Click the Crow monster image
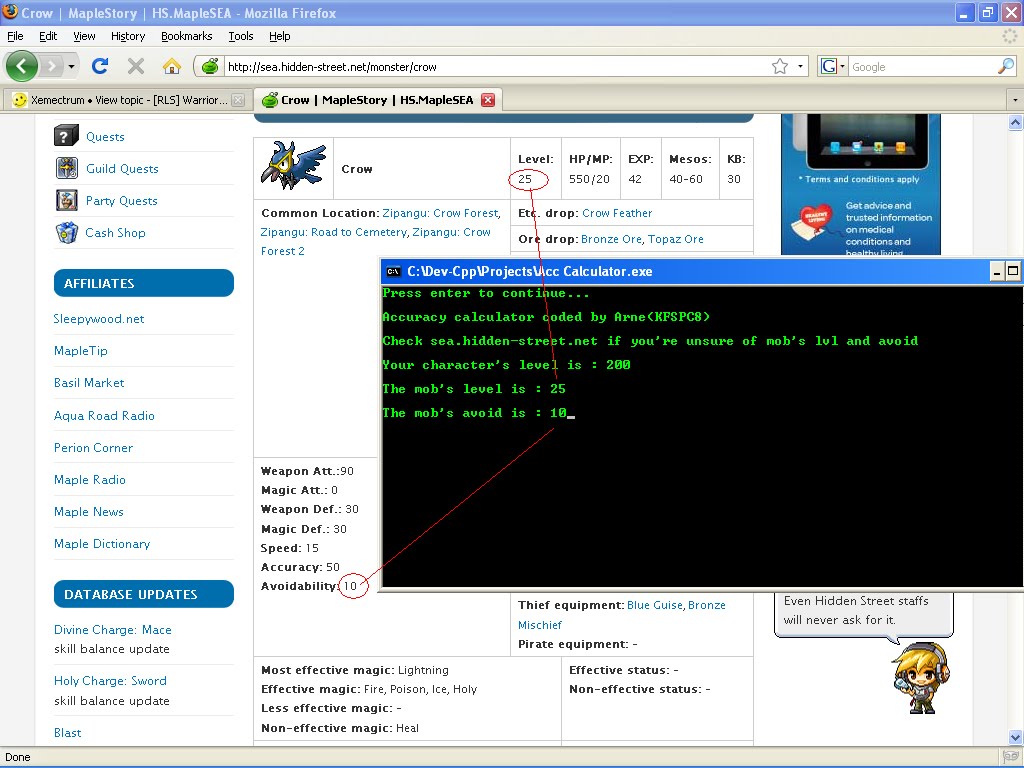This screenshot has height=768, width=1024. [x=293, y=165]
